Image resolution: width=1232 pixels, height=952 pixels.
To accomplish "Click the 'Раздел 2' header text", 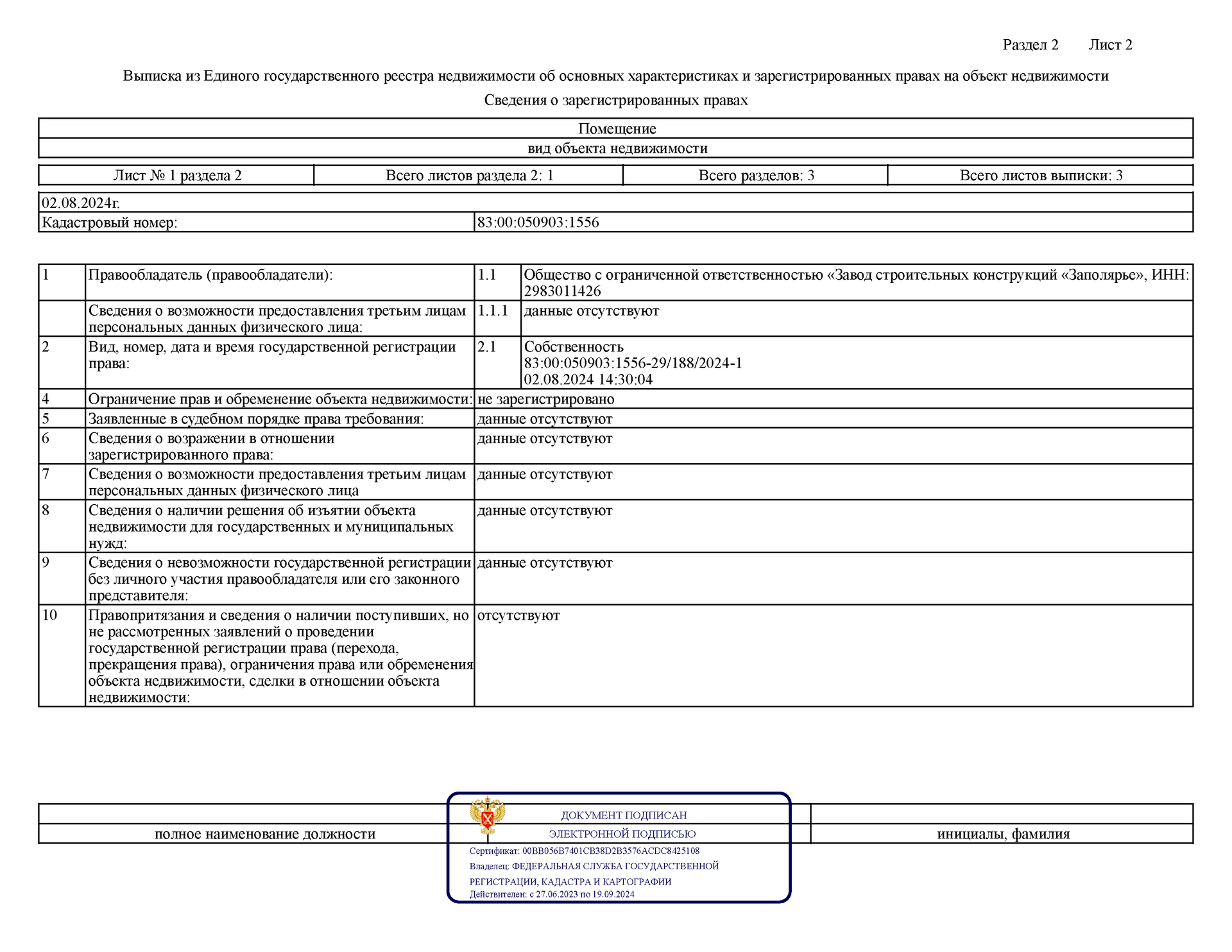I will pyautogui.click(x=1030, y=45).
